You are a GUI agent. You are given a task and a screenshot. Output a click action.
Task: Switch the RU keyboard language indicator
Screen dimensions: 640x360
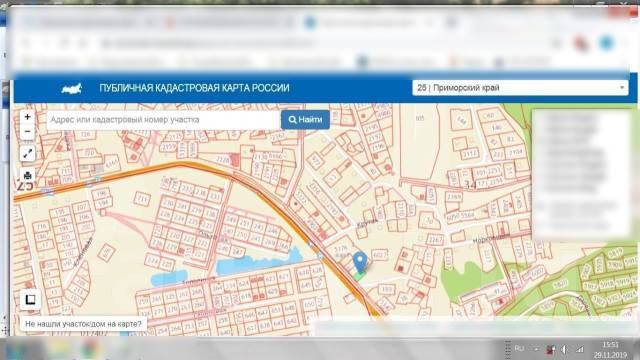tap(519, 348)
